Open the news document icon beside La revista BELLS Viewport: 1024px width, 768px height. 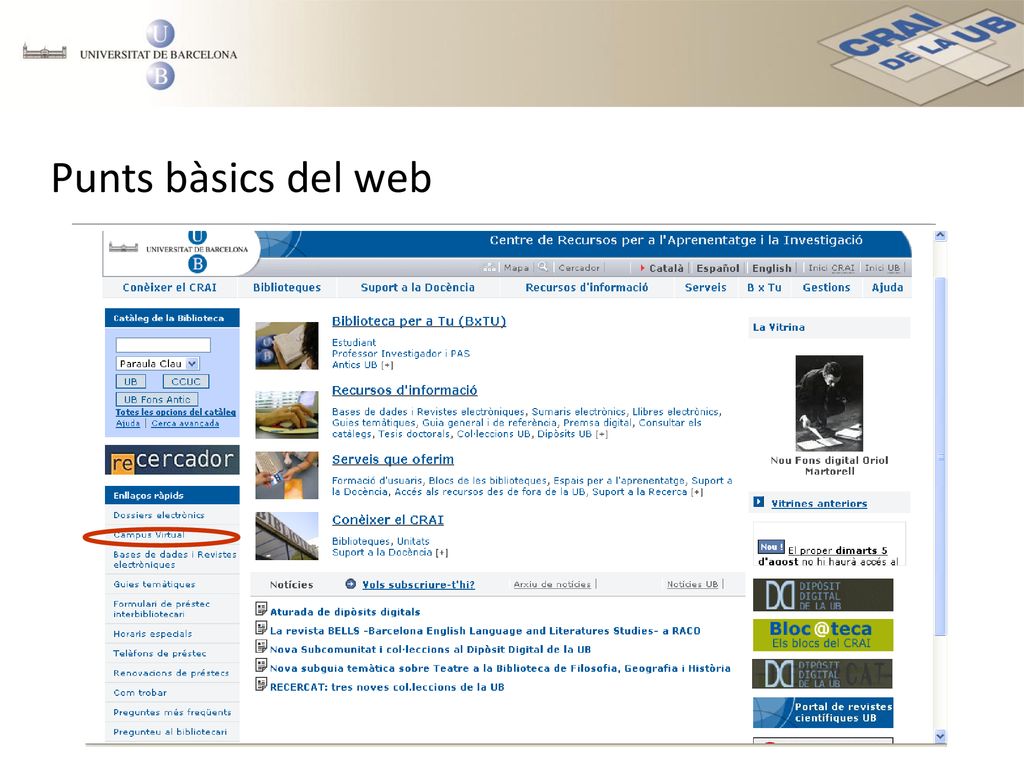(x=261, y=629)
